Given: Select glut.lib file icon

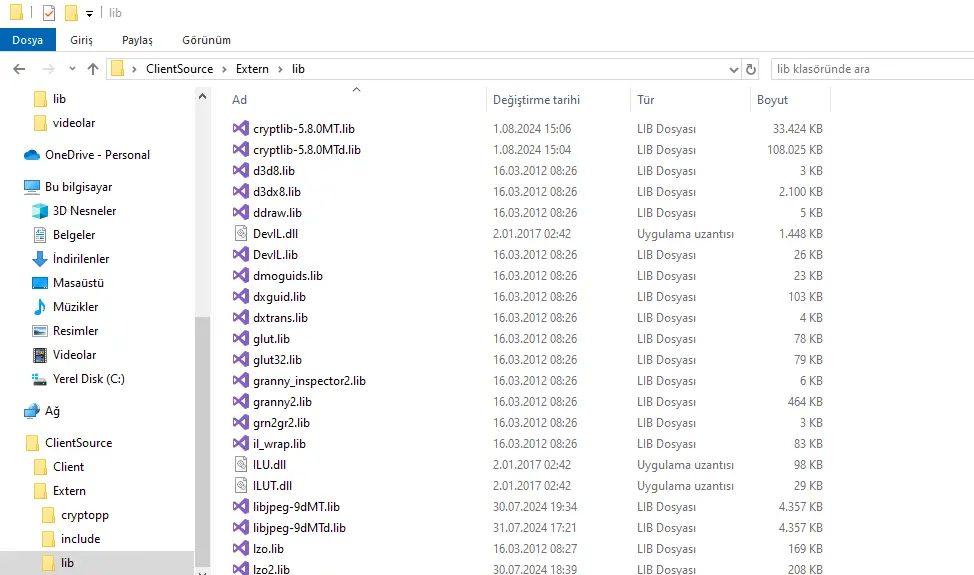Looking at the screenshot, I should point(240,338).
